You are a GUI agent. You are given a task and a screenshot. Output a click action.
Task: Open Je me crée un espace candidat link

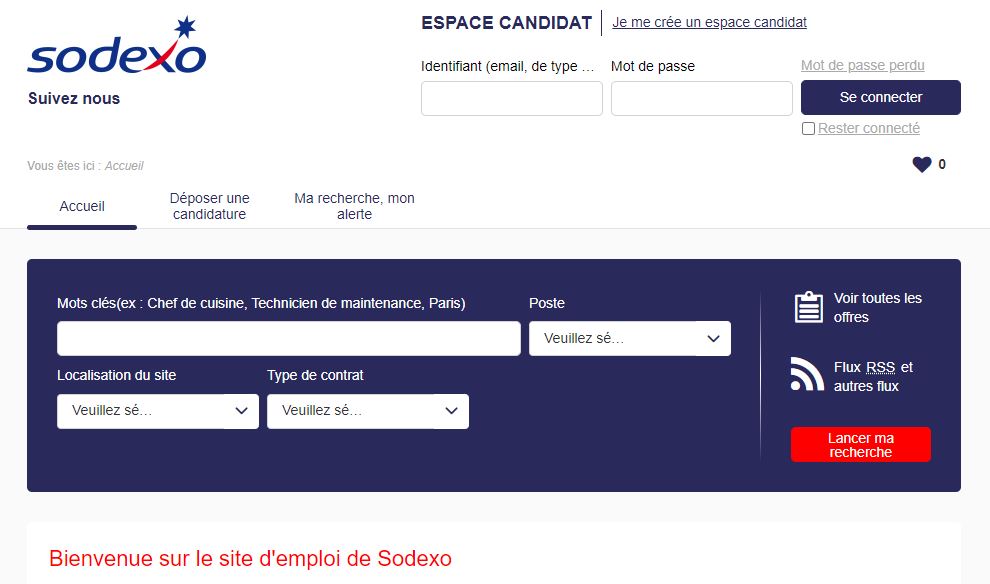click(709, 22)
